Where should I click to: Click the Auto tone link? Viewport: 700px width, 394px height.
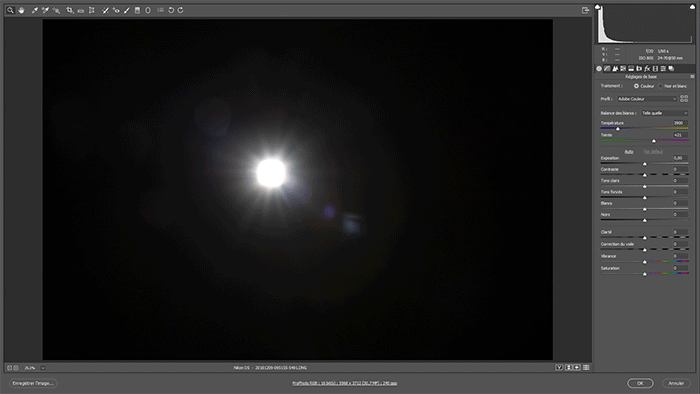(x=629, y=152)
